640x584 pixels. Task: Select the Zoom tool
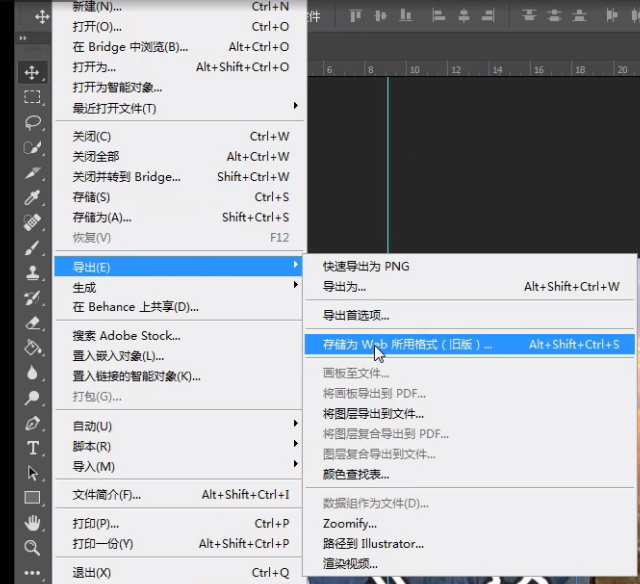32,548
